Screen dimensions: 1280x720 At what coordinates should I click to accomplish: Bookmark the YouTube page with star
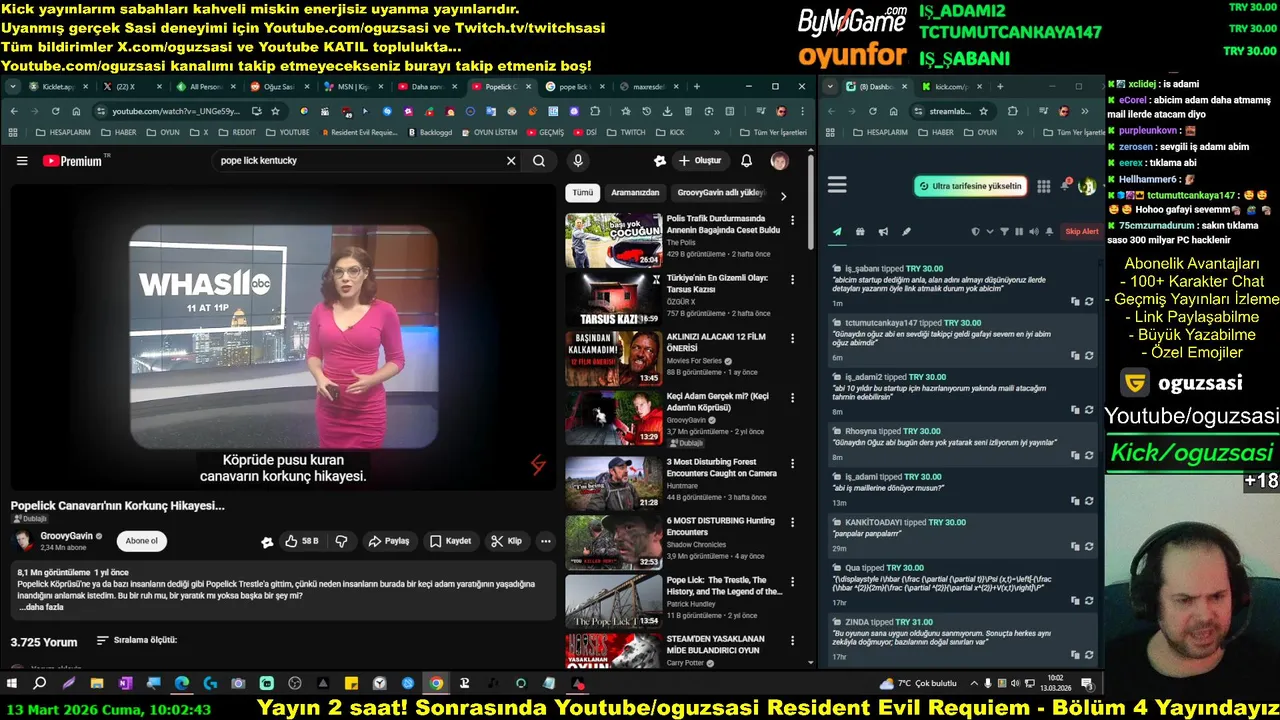coord(276,111)
